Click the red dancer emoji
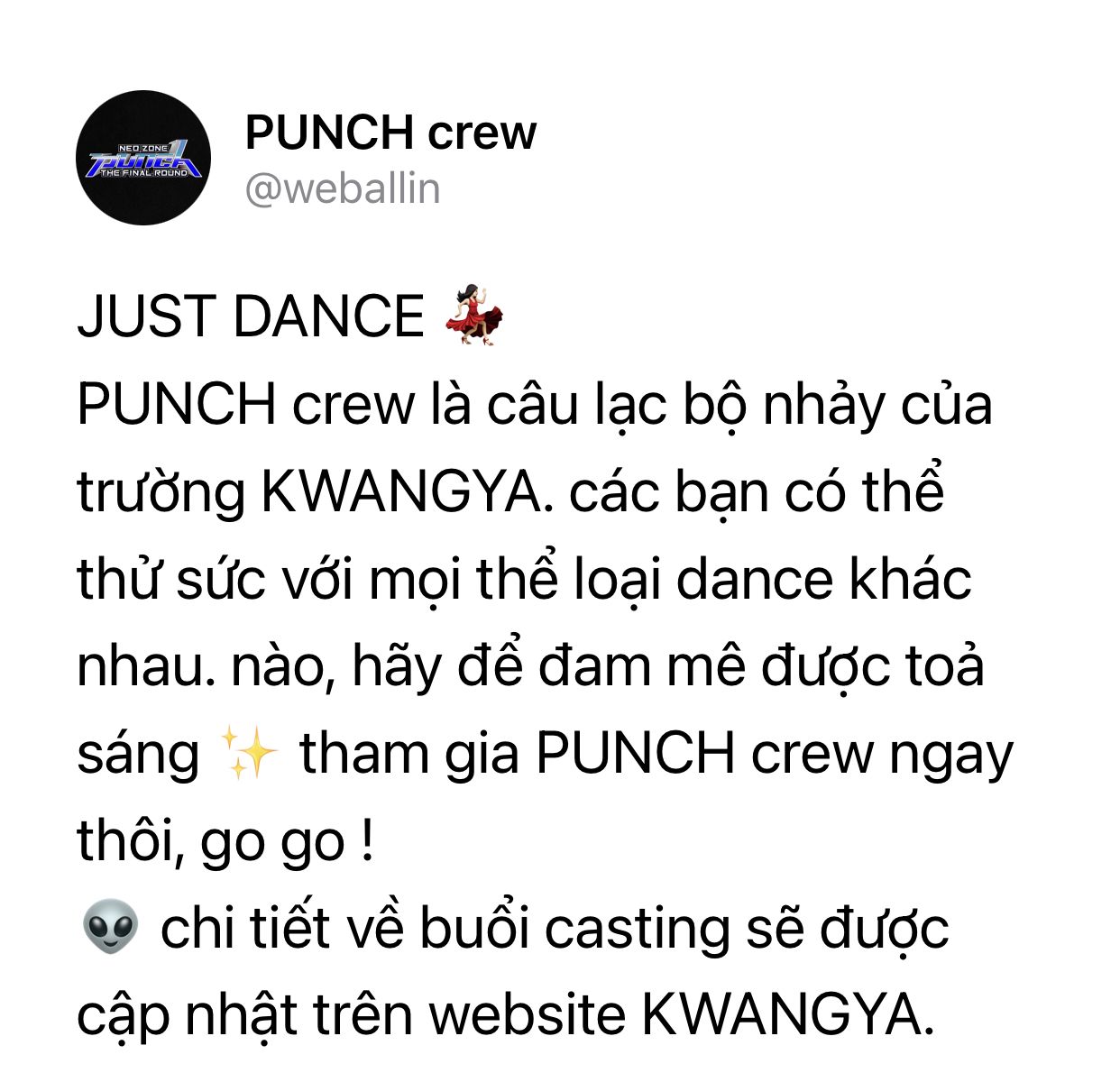The height and width of the screenshot is (1082, 1120). [474, 315]
